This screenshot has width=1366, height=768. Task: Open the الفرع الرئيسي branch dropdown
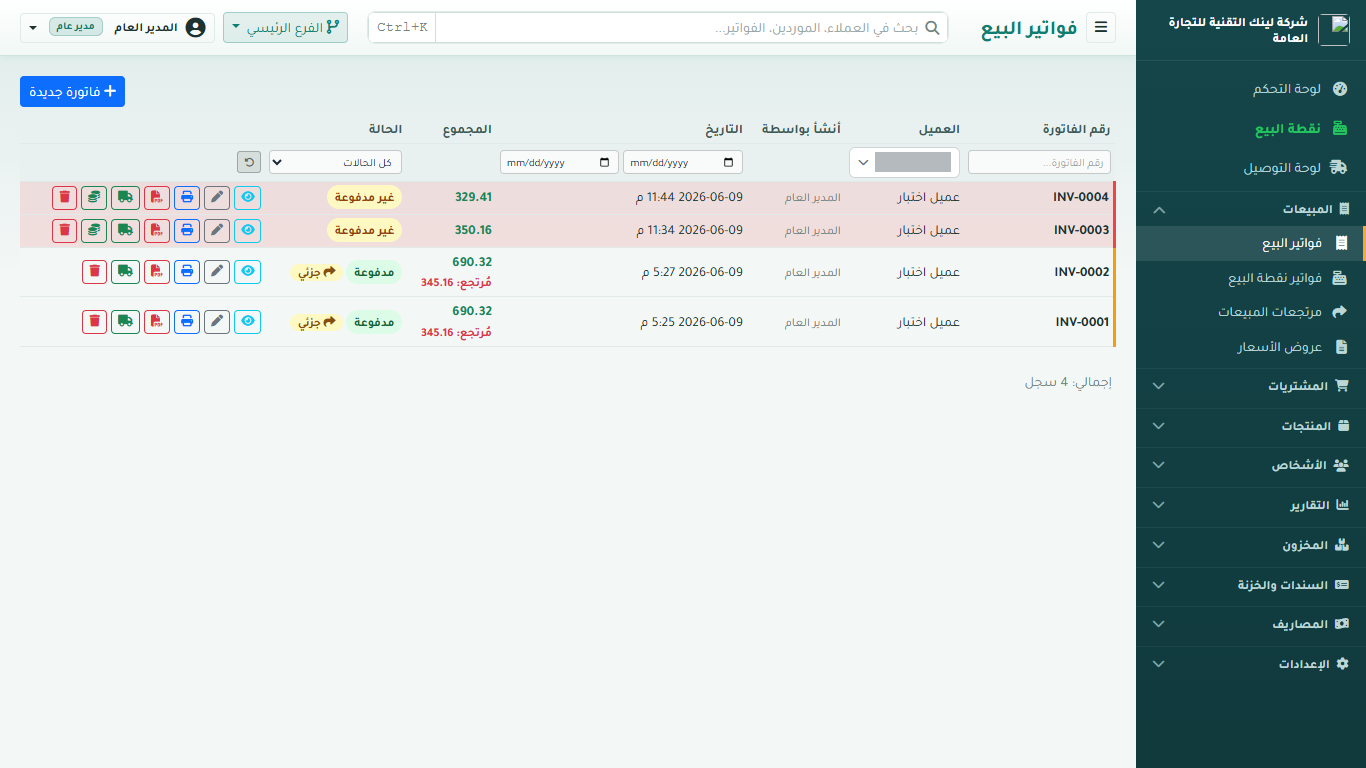[285, 27]
